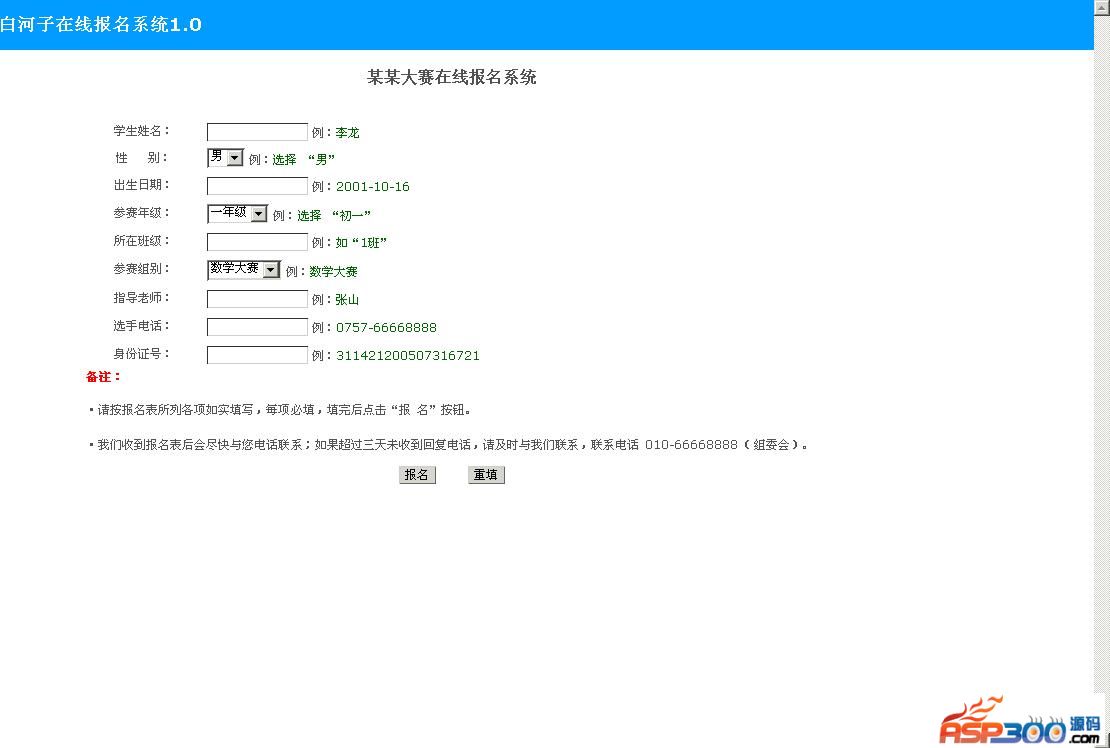Click the scrollbar up arrow

tap(1102, 7)
